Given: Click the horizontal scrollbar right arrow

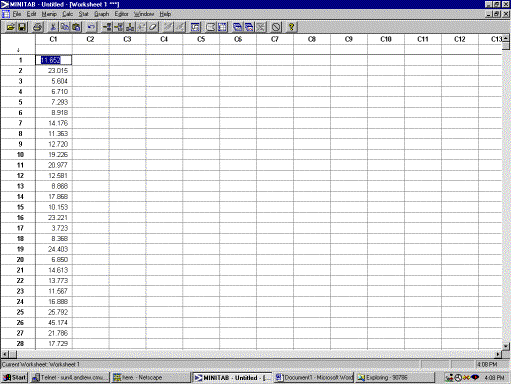Looking at the screenshot, I should pyautogui.click(x=498, y=354).
